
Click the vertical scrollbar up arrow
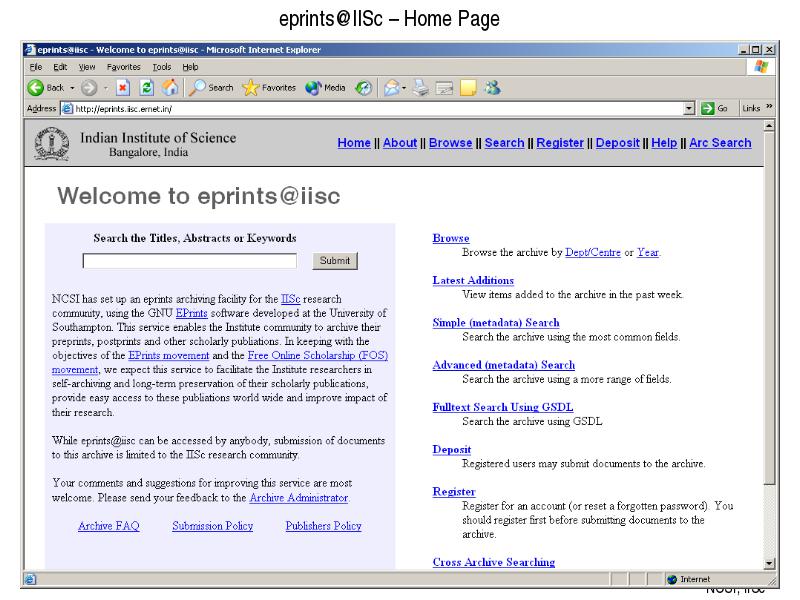point(769,126)
